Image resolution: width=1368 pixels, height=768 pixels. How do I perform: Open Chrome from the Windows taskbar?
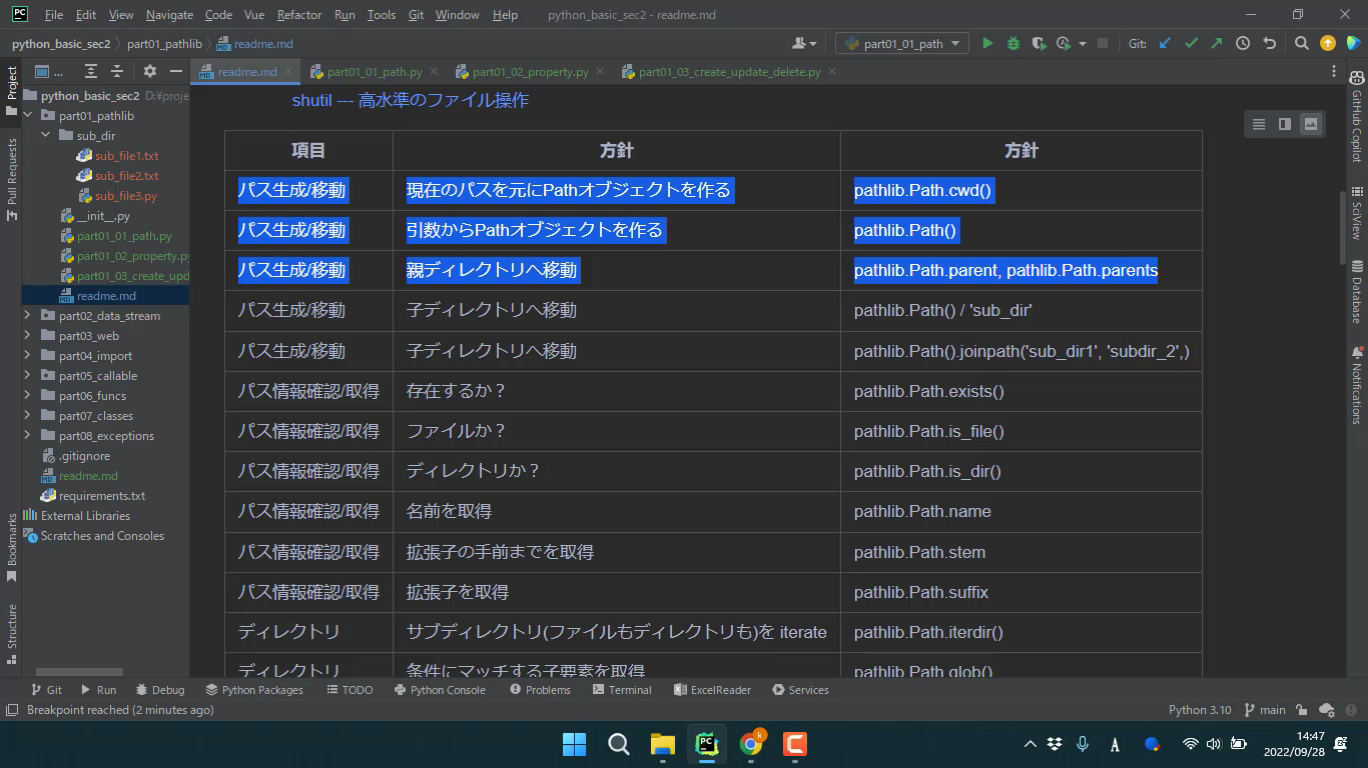click(751, 744)
